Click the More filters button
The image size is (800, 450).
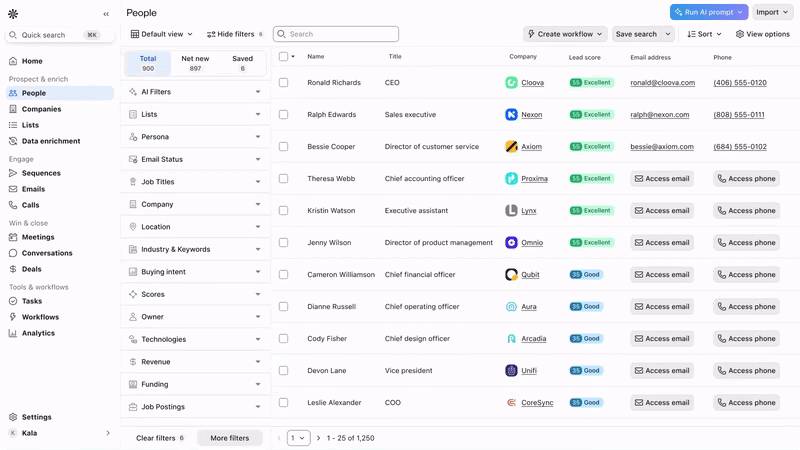click(x=230, y=438)
